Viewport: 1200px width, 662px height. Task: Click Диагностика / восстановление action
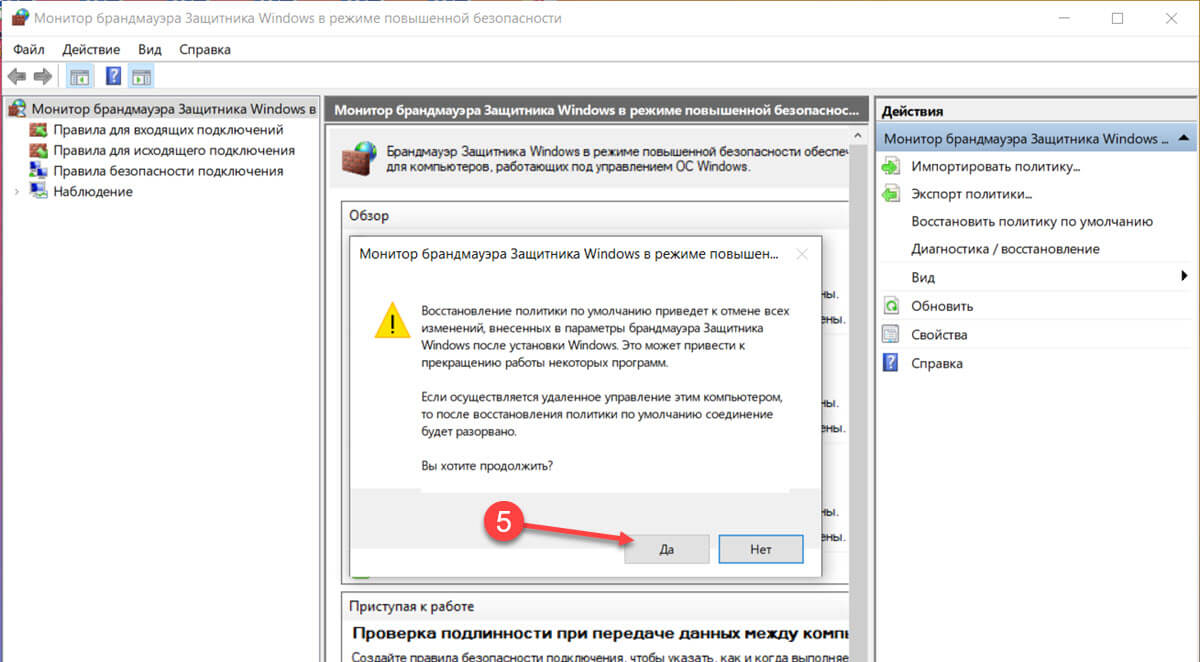(x=1005, y=248)
